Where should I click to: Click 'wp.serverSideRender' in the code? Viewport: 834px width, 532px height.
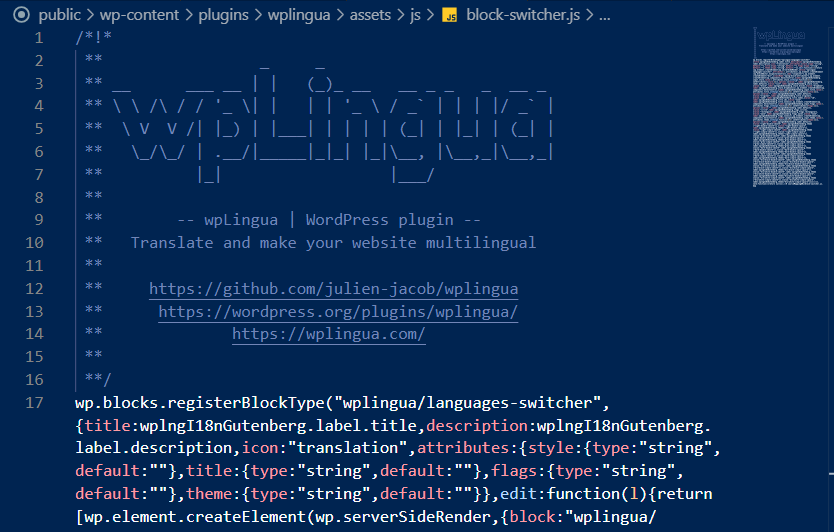(x=403, y=517)
